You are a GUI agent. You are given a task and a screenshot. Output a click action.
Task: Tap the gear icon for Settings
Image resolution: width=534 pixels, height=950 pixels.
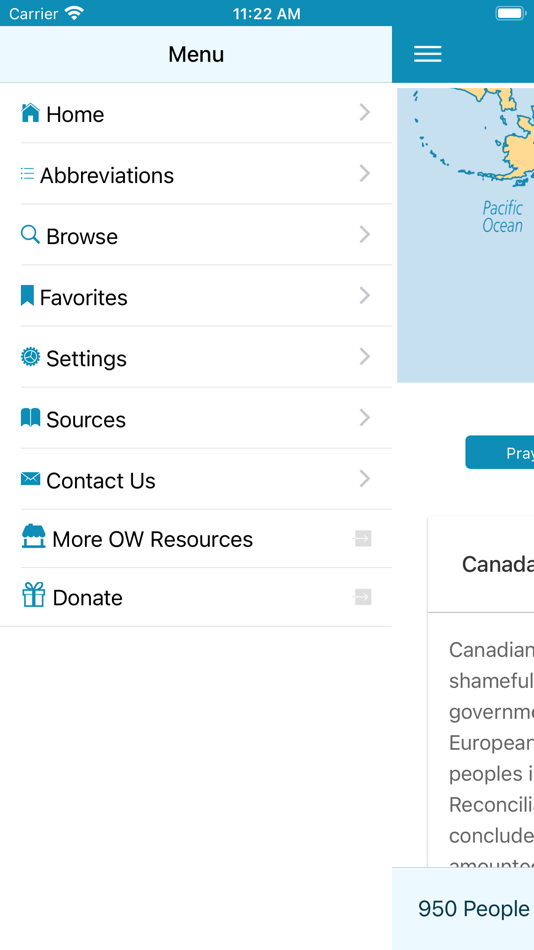(30, 357)
